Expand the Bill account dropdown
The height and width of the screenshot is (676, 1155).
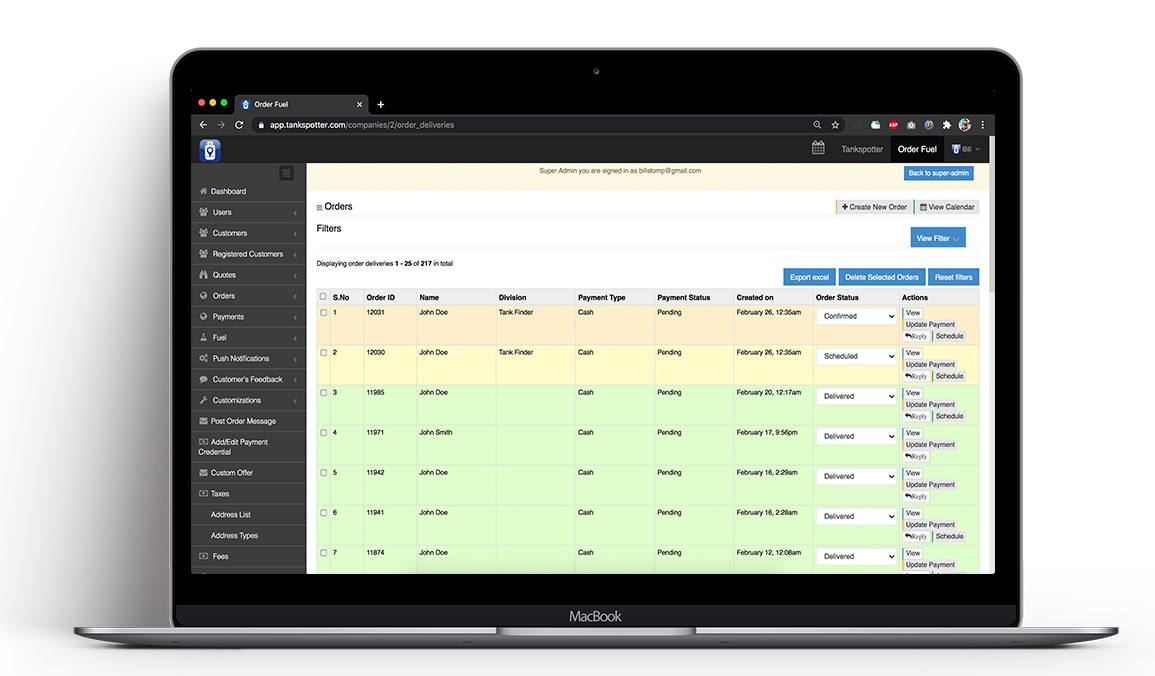coord(963,148)
